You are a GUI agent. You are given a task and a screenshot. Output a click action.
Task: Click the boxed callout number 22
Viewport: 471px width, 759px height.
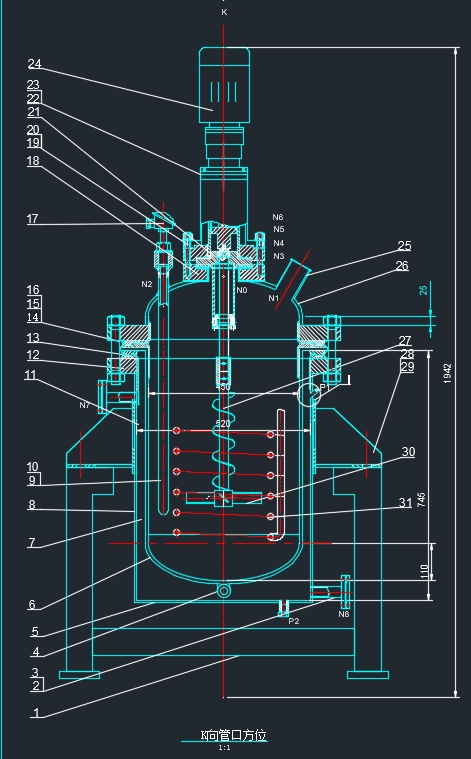[x=33, y=99]
